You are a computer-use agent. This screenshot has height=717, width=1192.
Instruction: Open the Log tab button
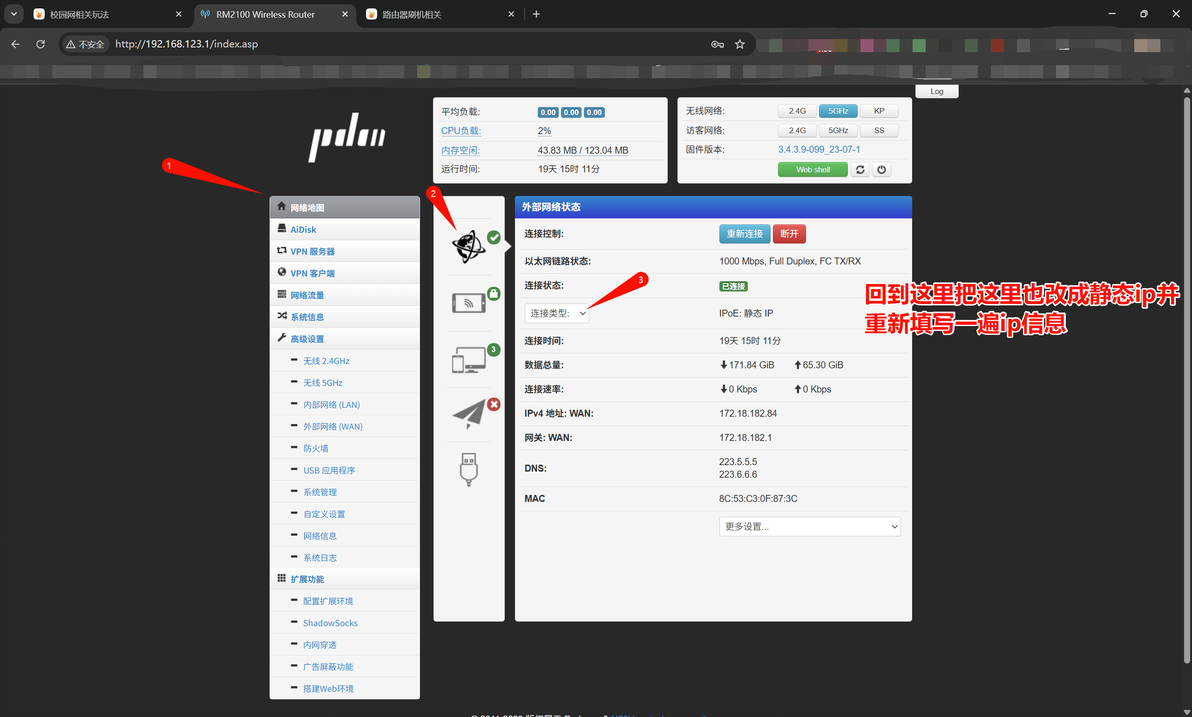click(937, 91)
